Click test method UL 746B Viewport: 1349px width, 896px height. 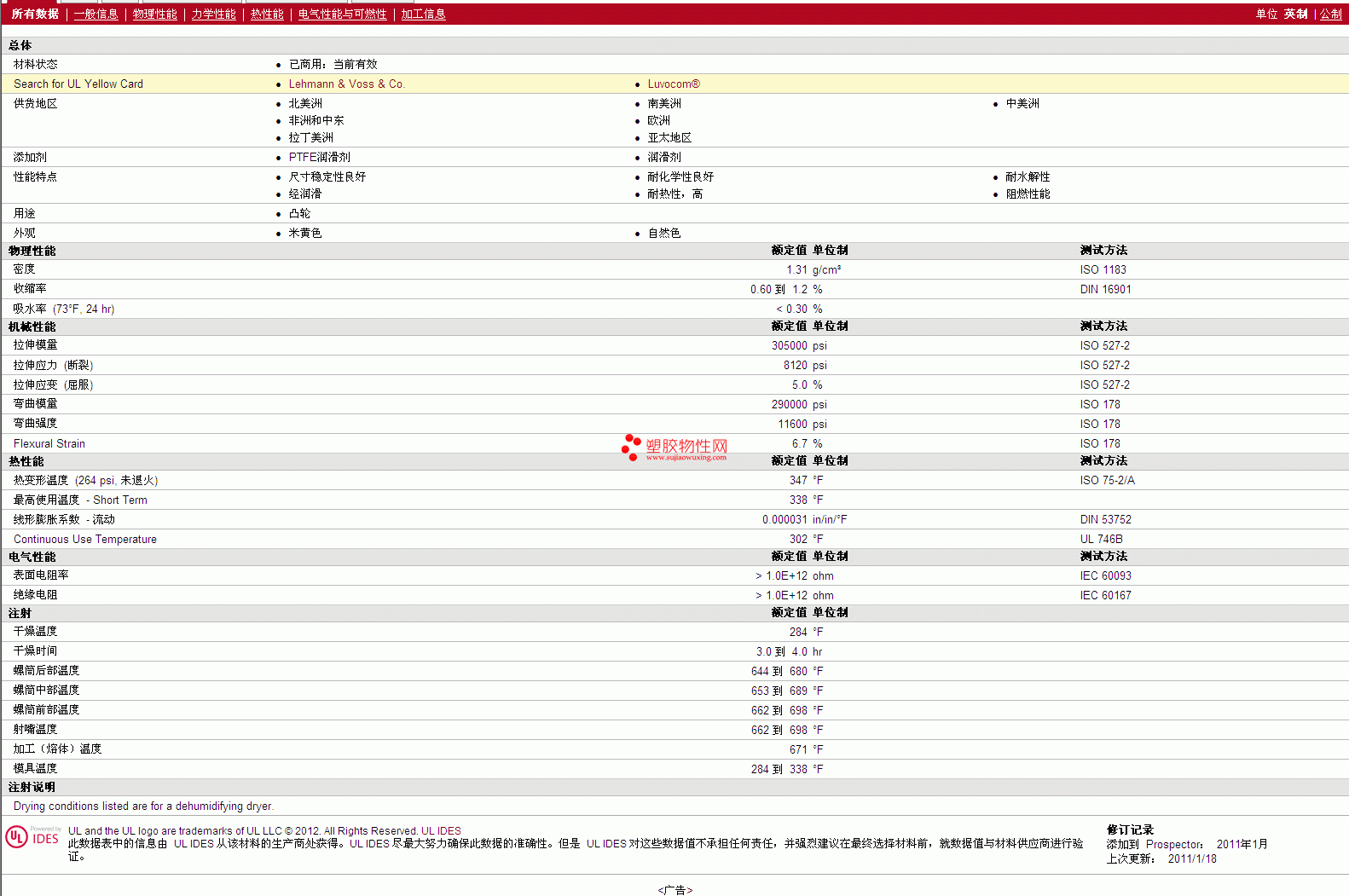pos(1102,539)
